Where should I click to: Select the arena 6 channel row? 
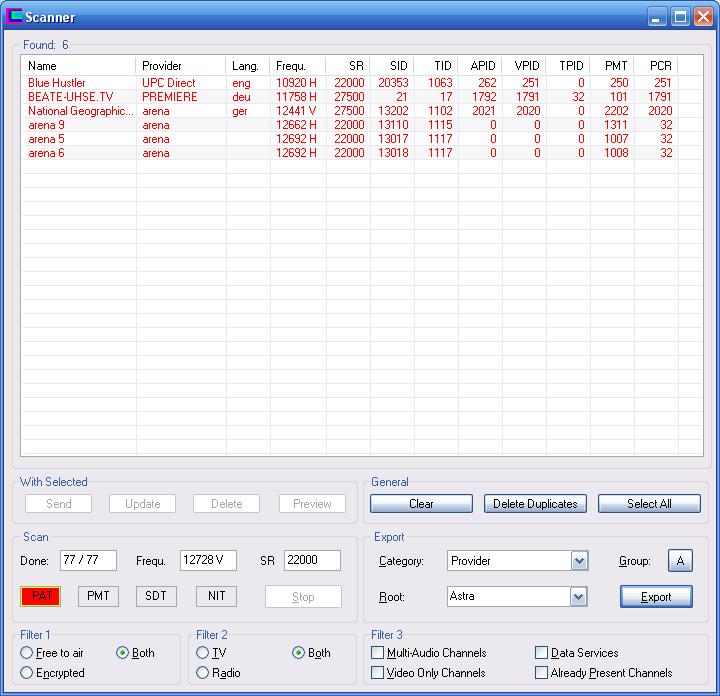(x=362, y=153)
